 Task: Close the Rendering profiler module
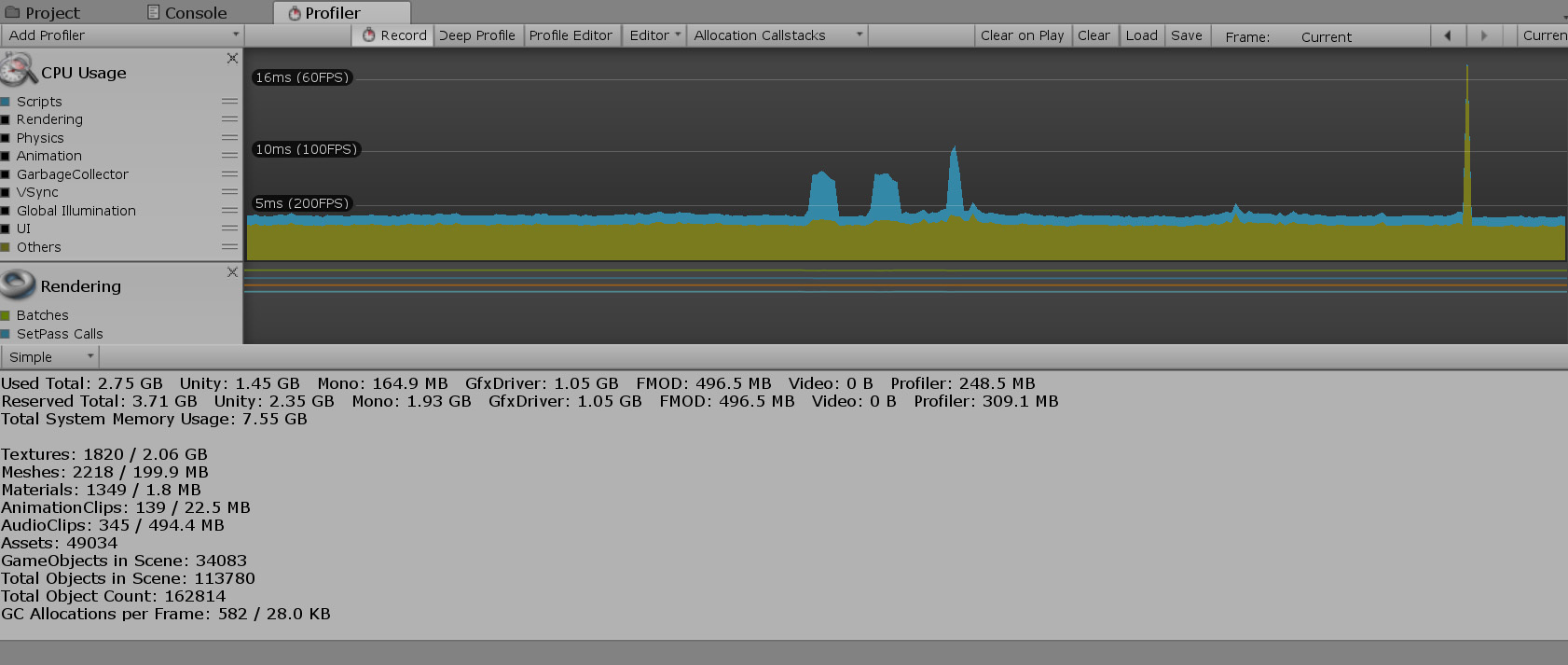coord(232,272)
